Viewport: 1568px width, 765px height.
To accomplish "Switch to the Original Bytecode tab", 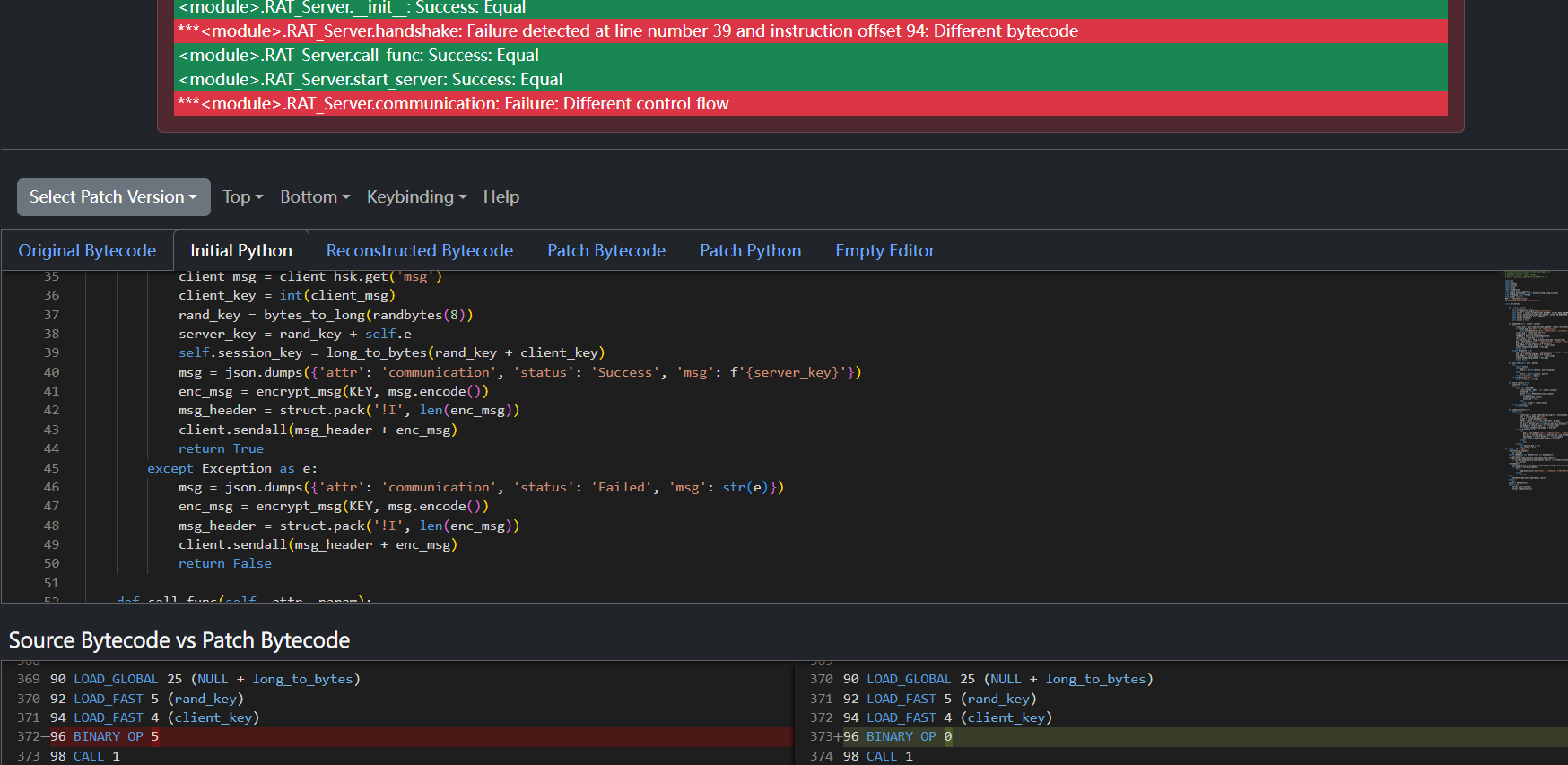I will click(x=87, y=251).
